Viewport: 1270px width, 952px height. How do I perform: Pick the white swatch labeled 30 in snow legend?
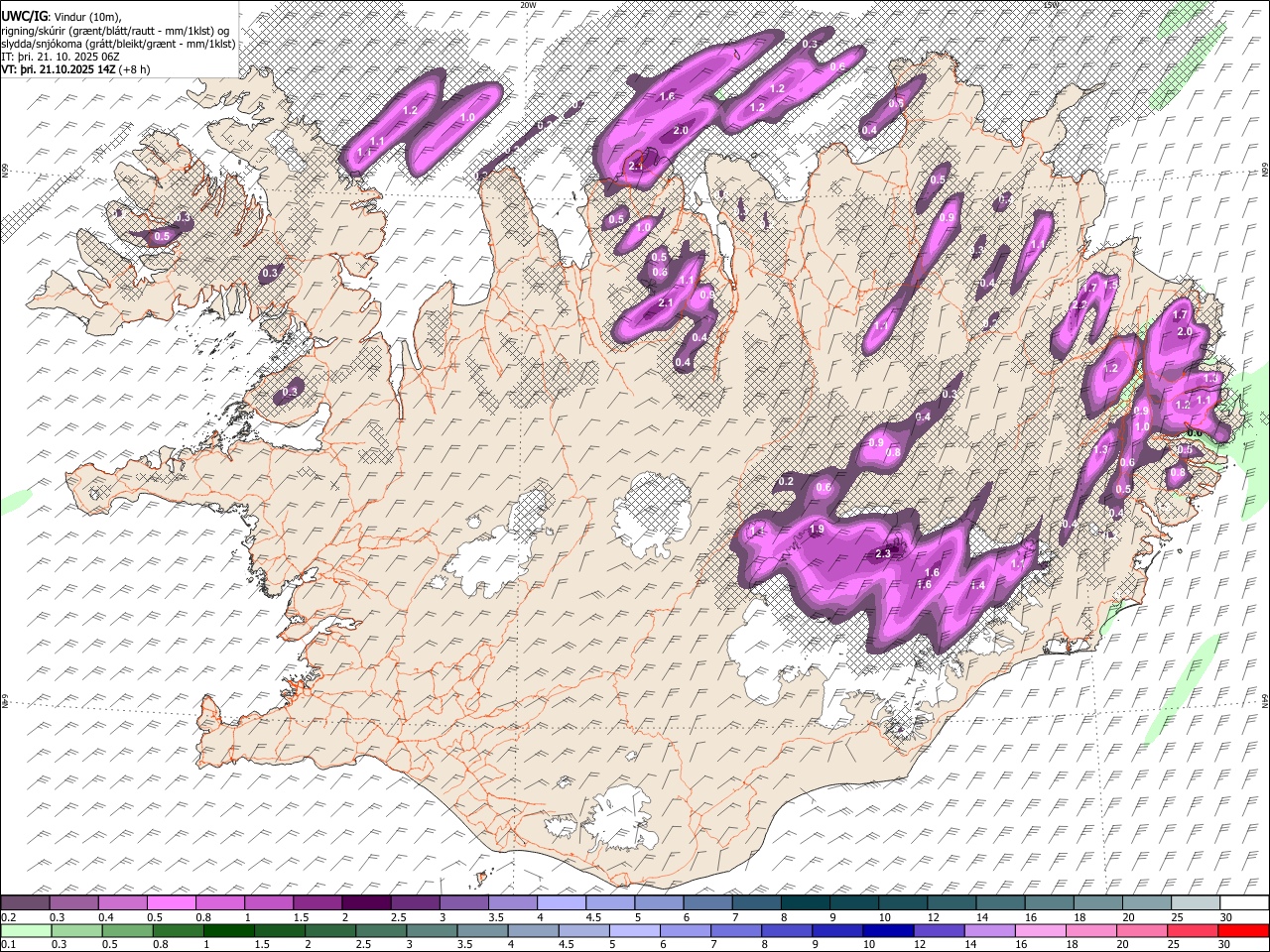[1243, 903]
